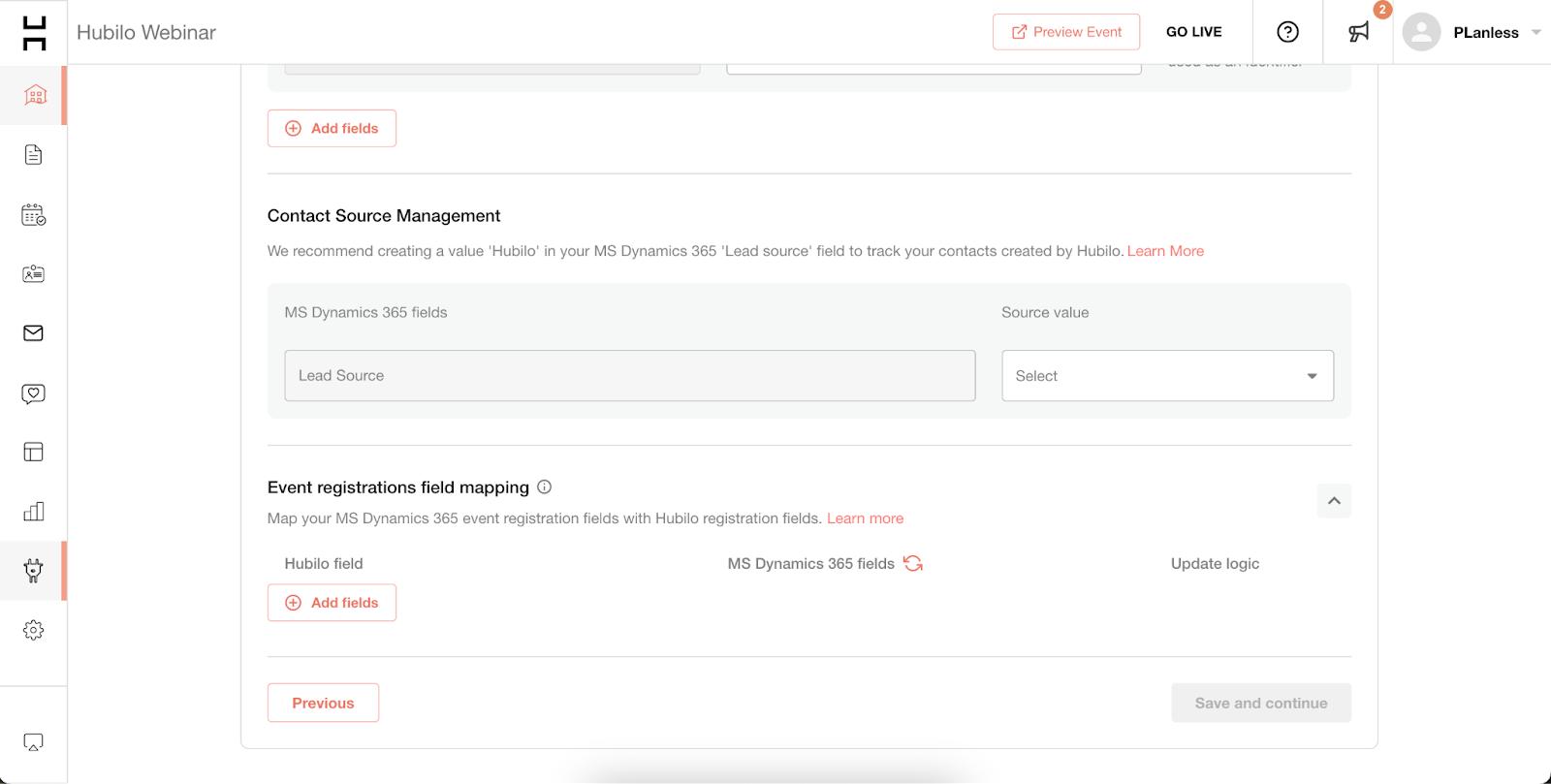Open the PLanless account dropdown arrow
The width and height of the screenshot is (1551, 784).
click(1536, 32)
